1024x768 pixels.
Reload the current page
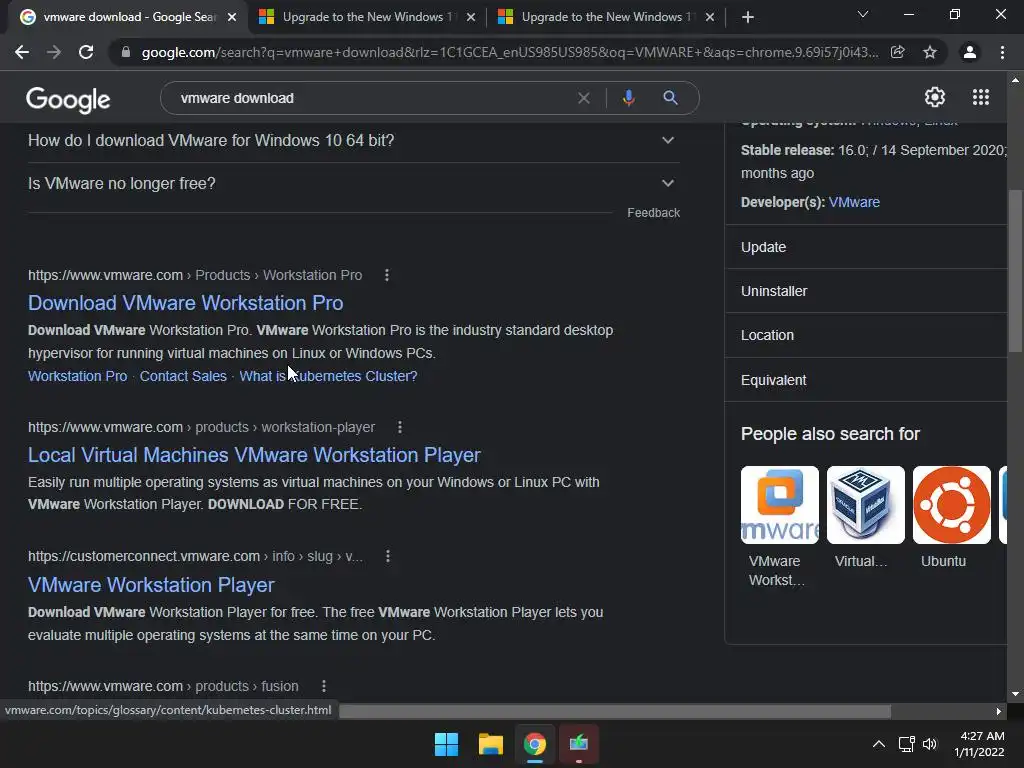[x=86, y=52]
